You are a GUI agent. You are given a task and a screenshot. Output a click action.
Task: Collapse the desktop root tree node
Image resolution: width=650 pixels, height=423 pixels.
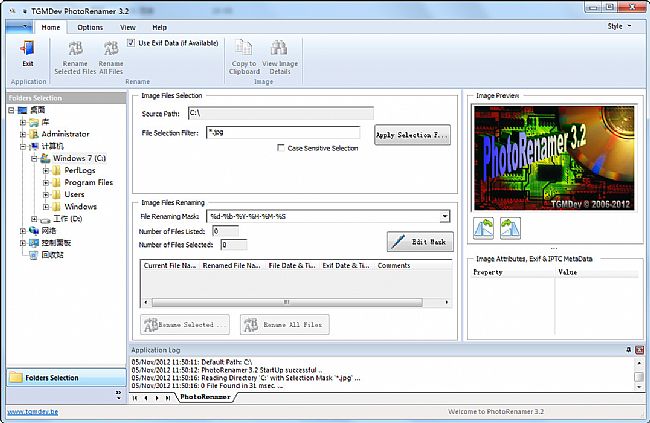click(11, 110)
